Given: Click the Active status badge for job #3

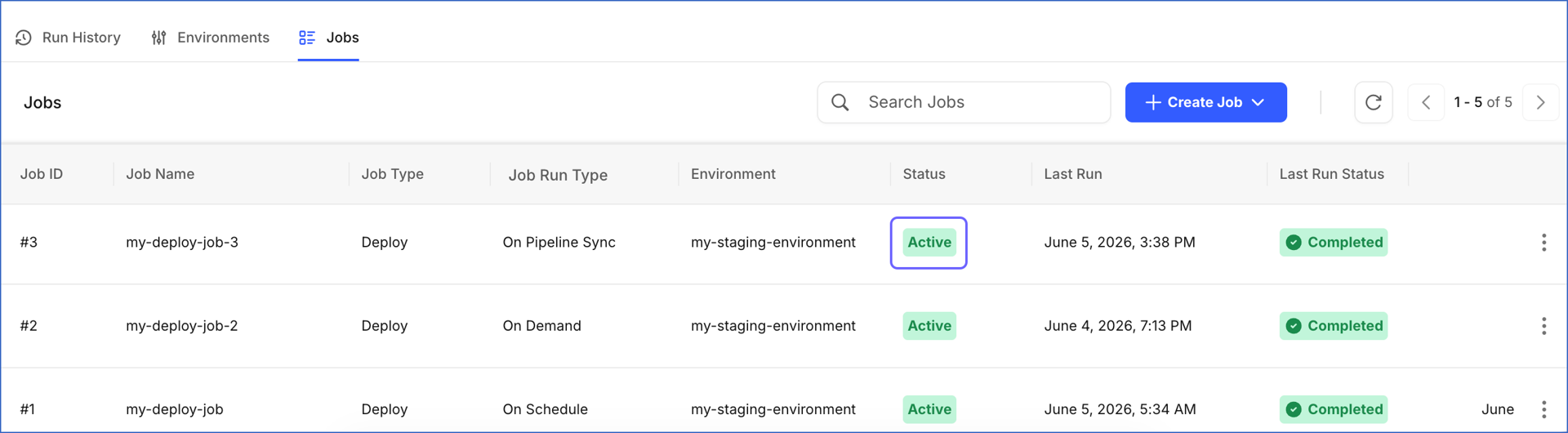Looking at the screenshot, I should [929, 243].
